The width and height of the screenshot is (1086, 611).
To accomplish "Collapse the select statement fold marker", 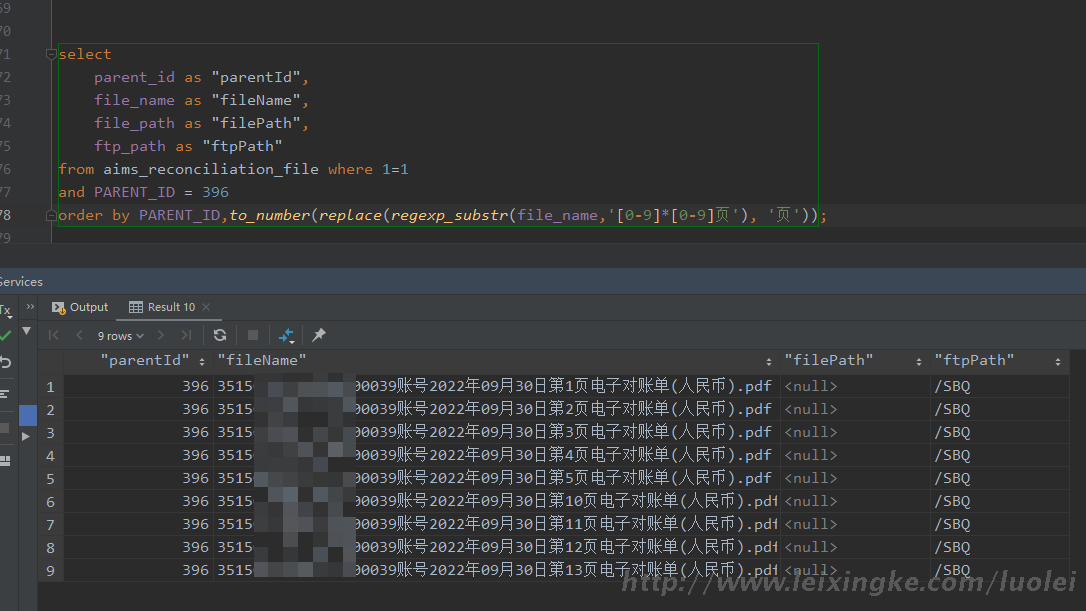I will [51, 54].
